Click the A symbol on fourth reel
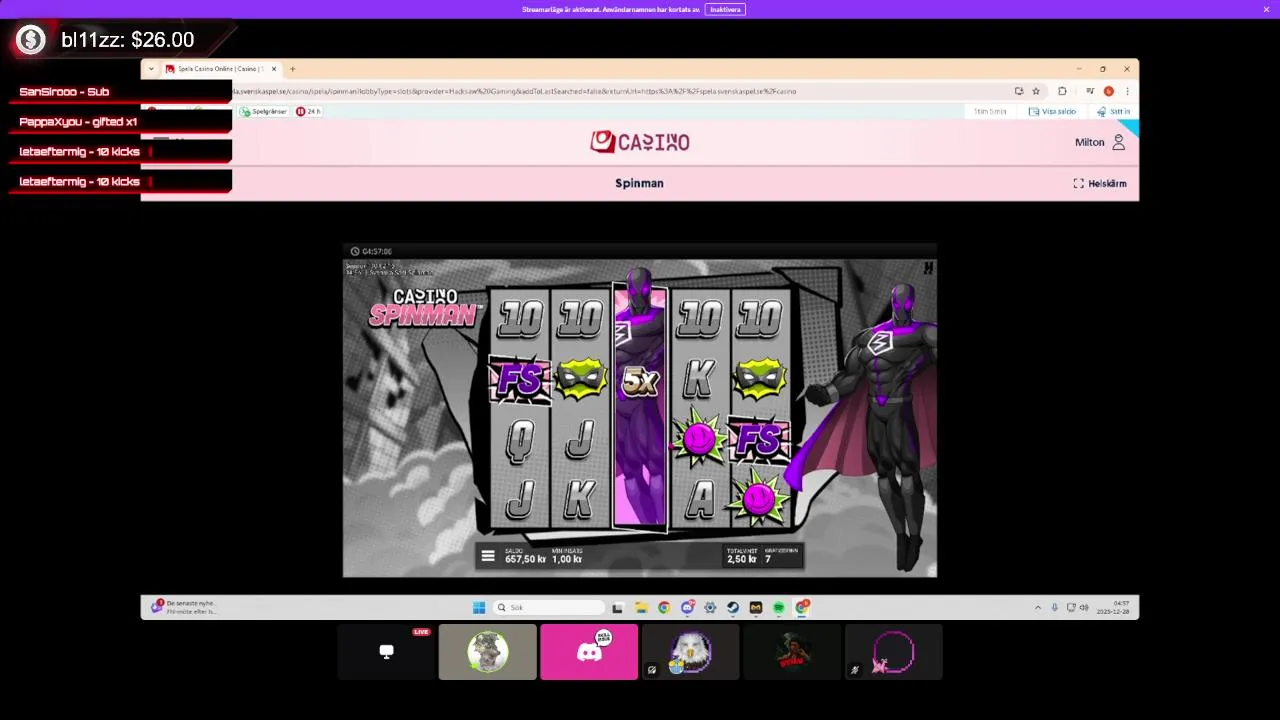This screenshot has height=720, width=1280. coord(700,499)
